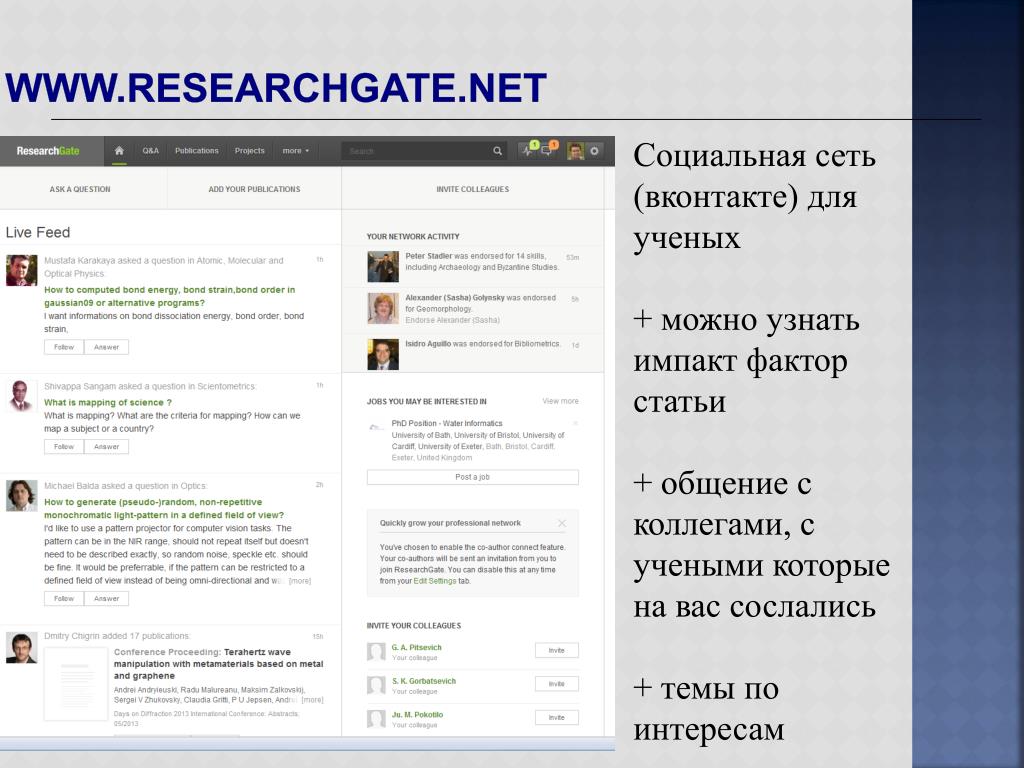Open Peter Stadler's photo in network activity
The height and width of the screenshot is (768, 1024).
click(x=383, y=267)
